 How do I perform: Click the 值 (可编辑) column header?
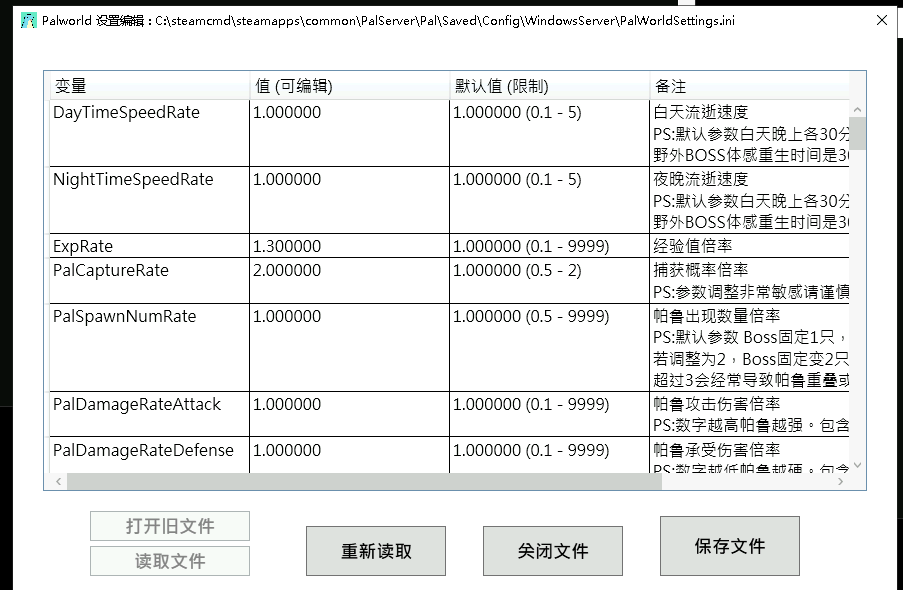tap(350, 86)
